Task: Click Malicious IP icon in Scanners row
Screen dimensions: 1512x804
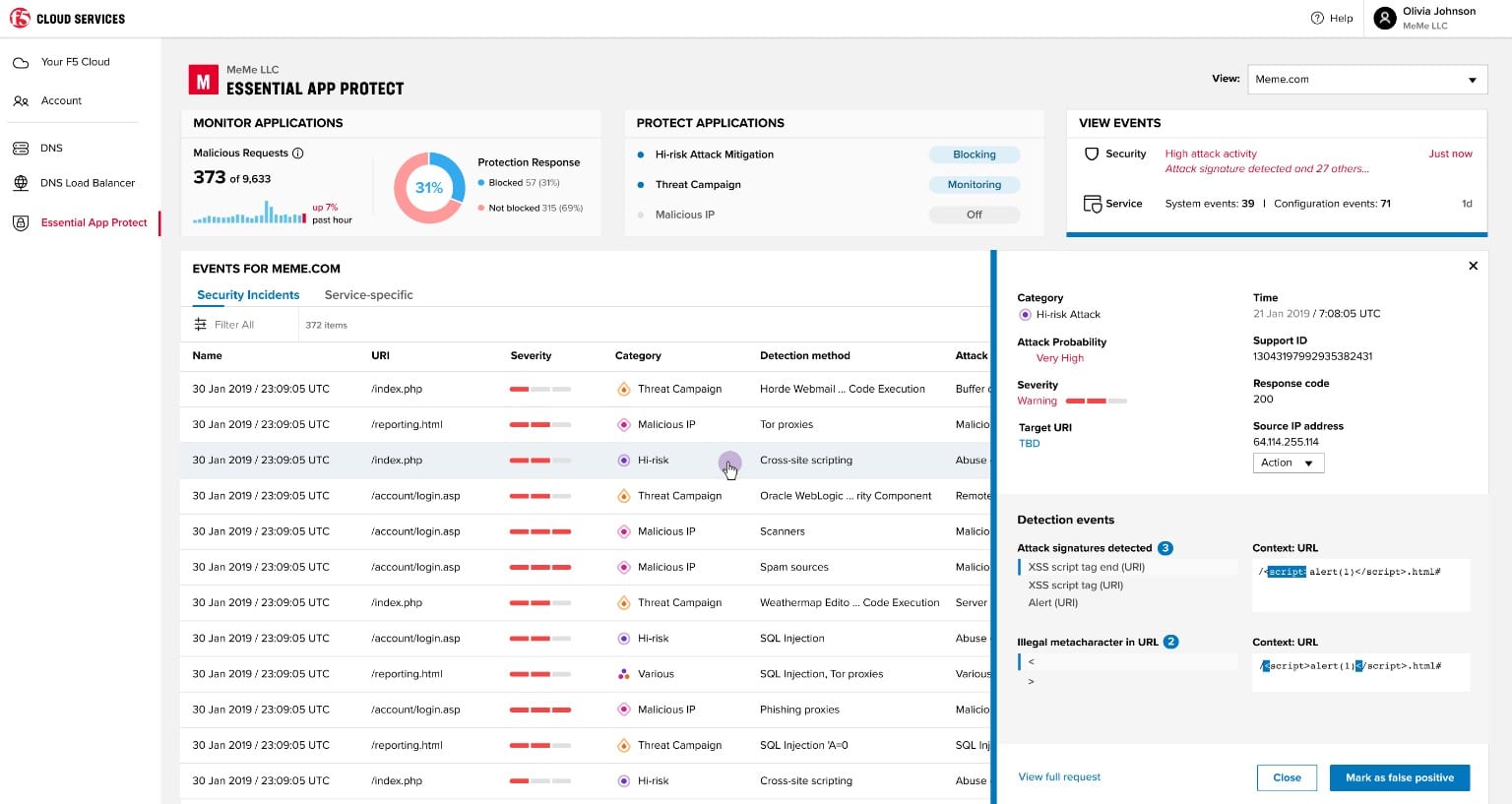Action: click(623, 531)
